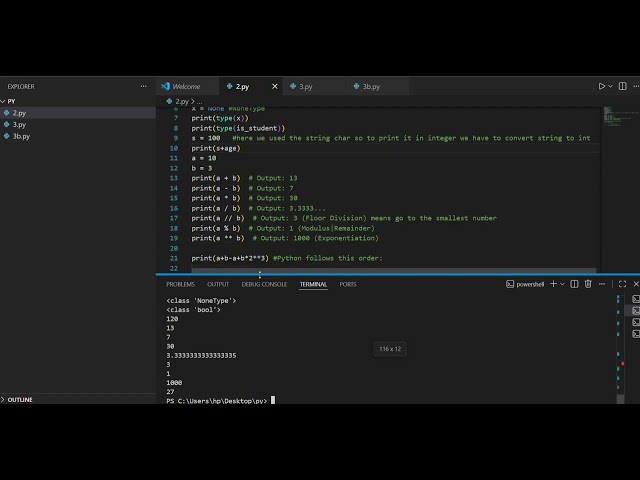Click the editor minimap preview
Viewport: 640px width, 480px height.
coord(620,117)
